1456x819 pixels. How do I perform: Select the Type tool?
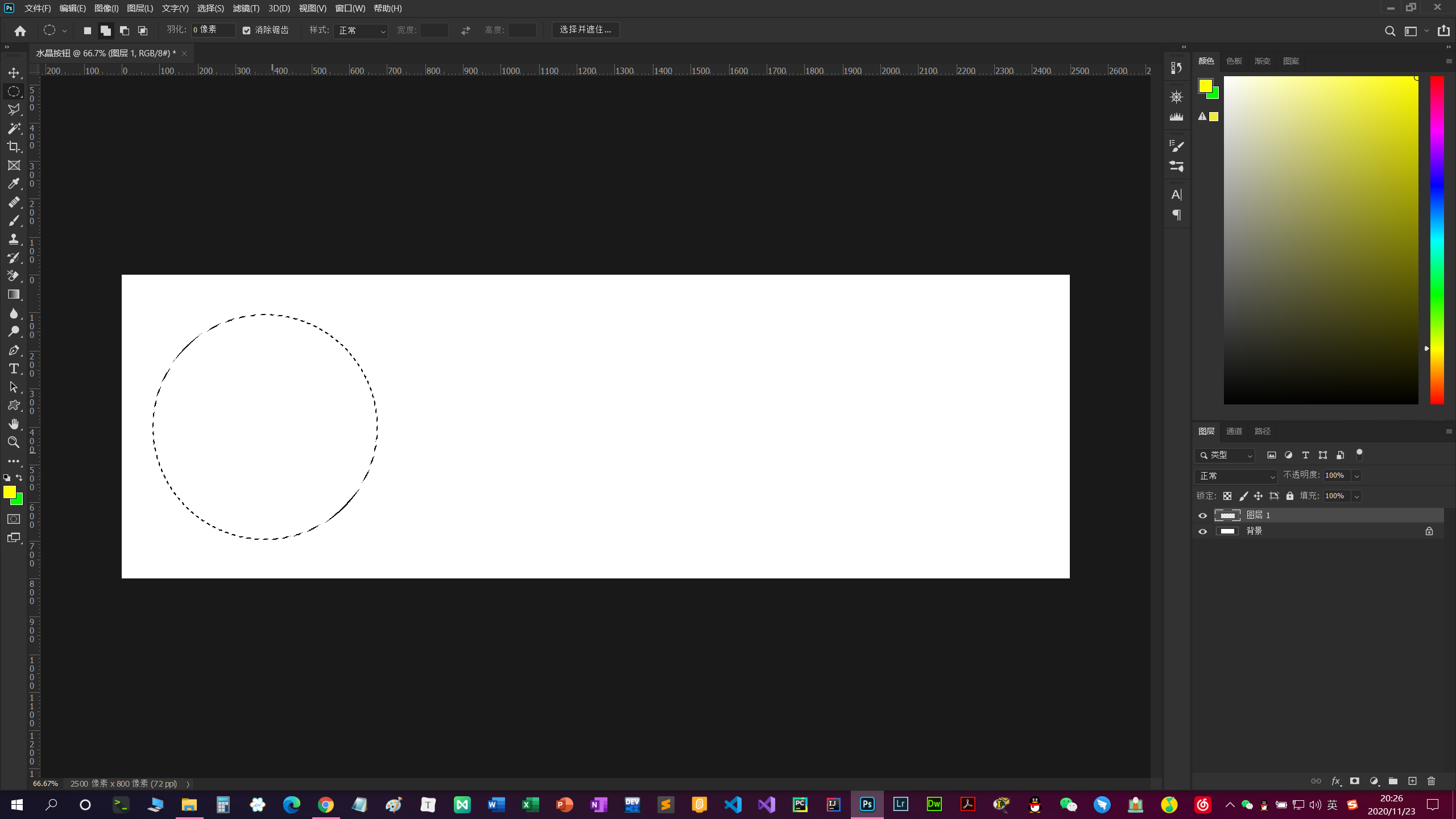click(14, 369)
